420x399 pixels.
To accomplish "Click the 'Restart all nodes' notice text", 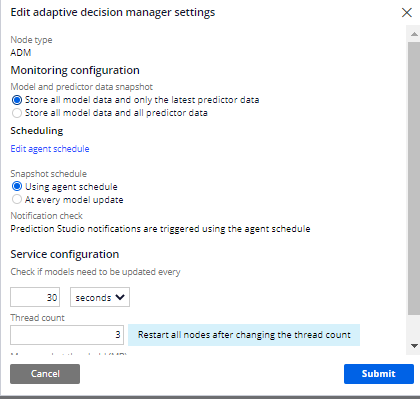I will [244, 335].
